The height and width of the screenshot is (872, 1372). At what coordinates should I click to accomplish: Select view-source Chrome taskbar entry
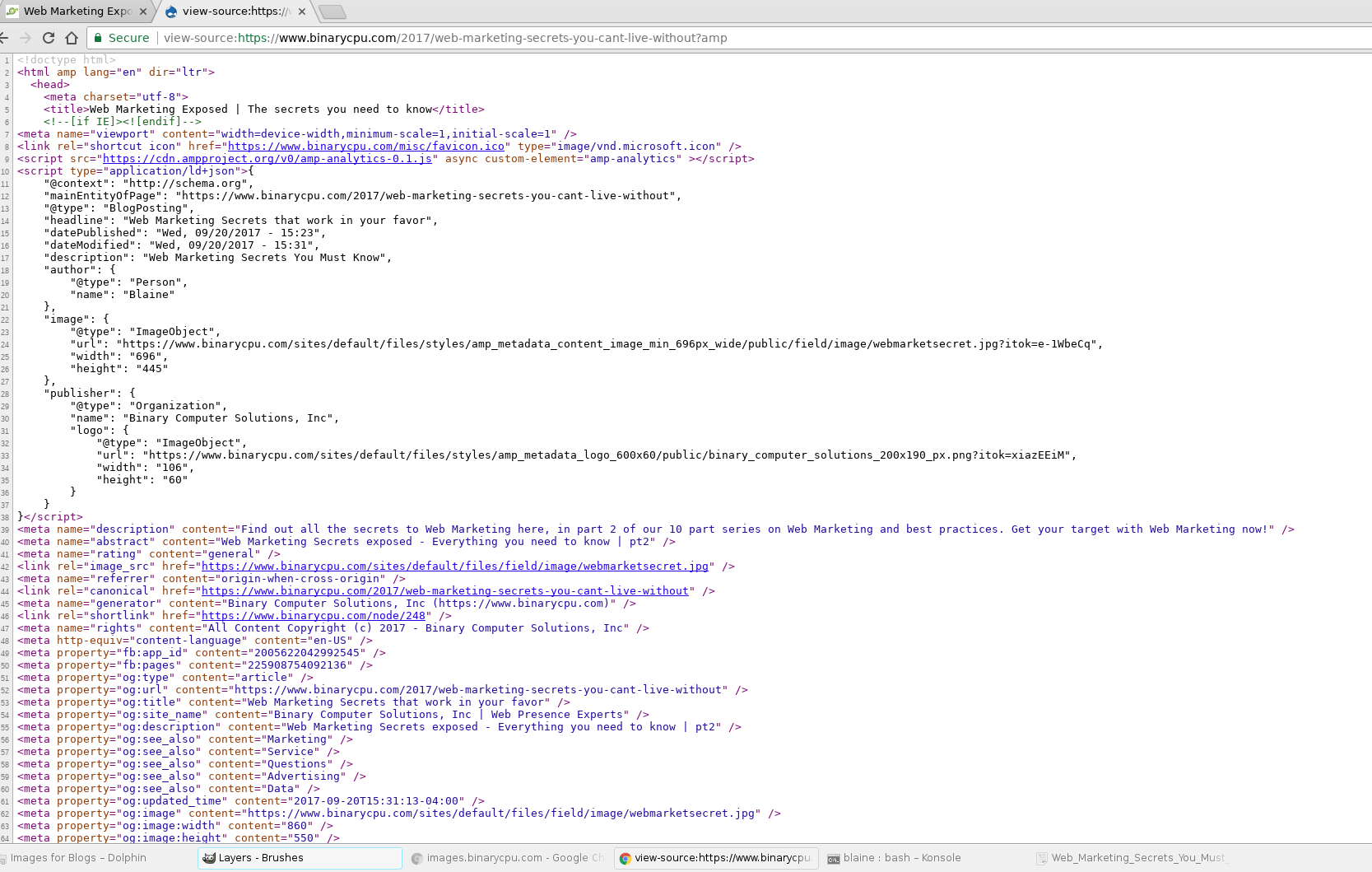click(x=715, y=858)
